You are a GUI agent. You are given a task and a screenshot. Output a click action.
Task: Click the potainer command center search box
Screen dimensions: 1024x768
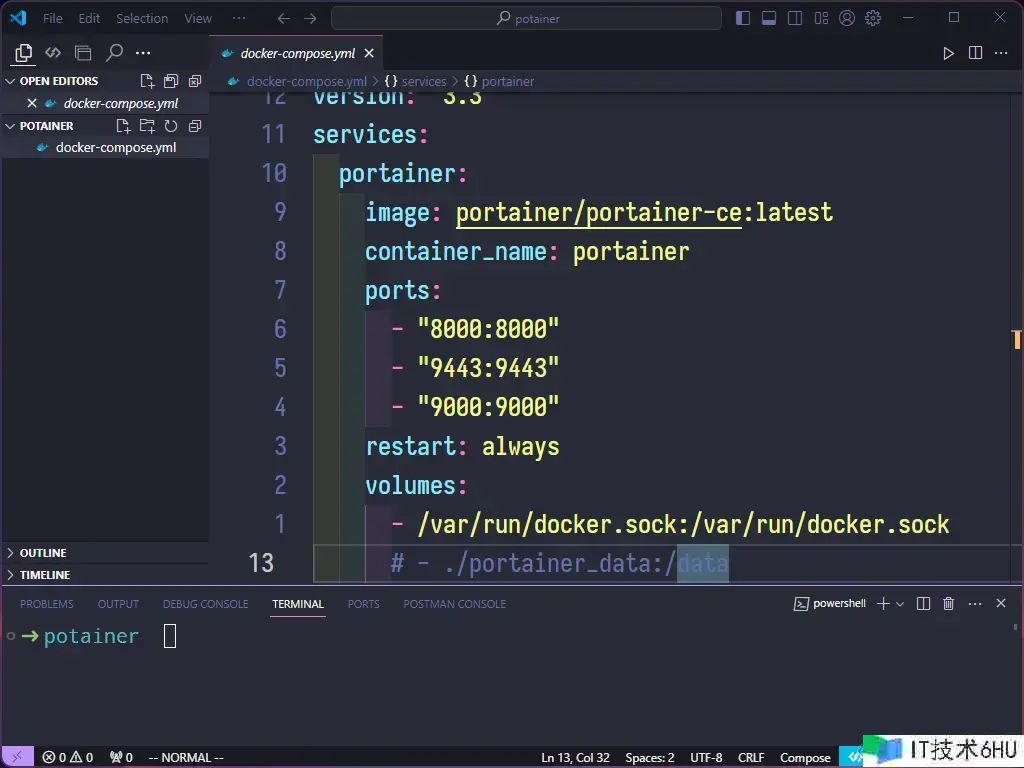tap(526, 18)
